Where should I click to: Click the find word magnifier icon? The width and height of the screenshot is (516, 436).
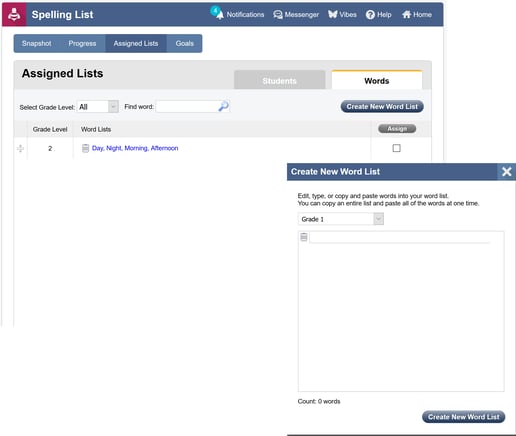click(x=223, y=106)
